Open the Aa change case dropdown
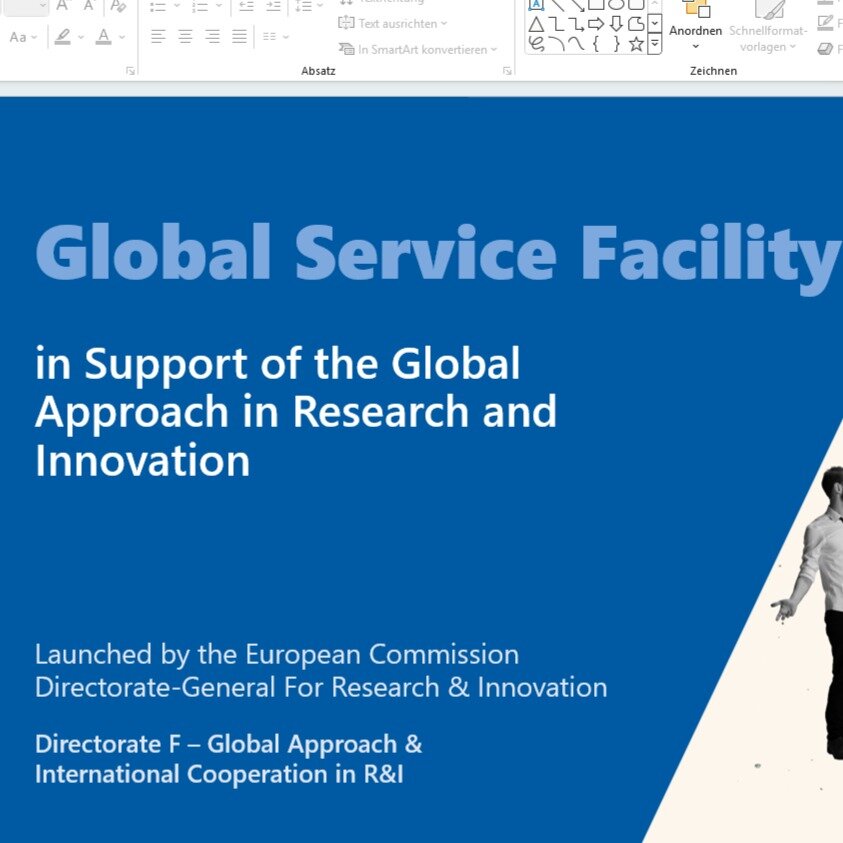 point(22,37)
